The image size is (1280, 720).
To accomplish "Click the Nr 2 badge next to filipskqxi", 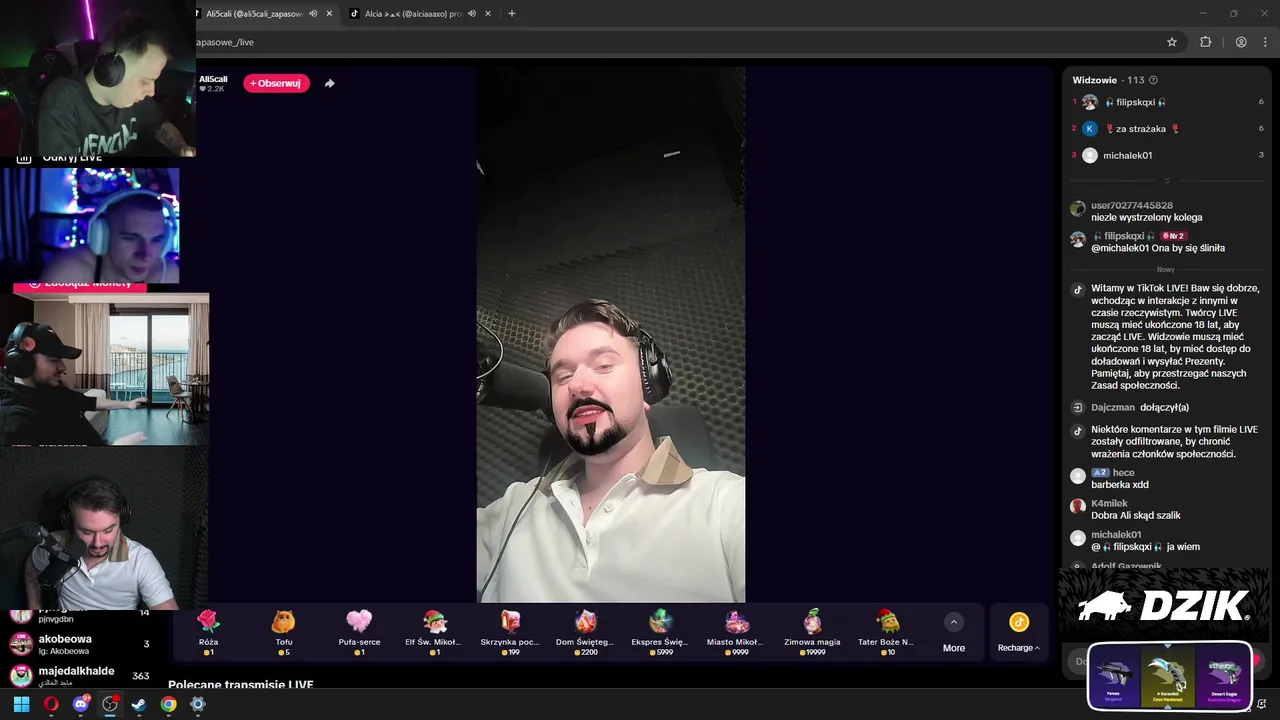I will (x=1173, y=236).
